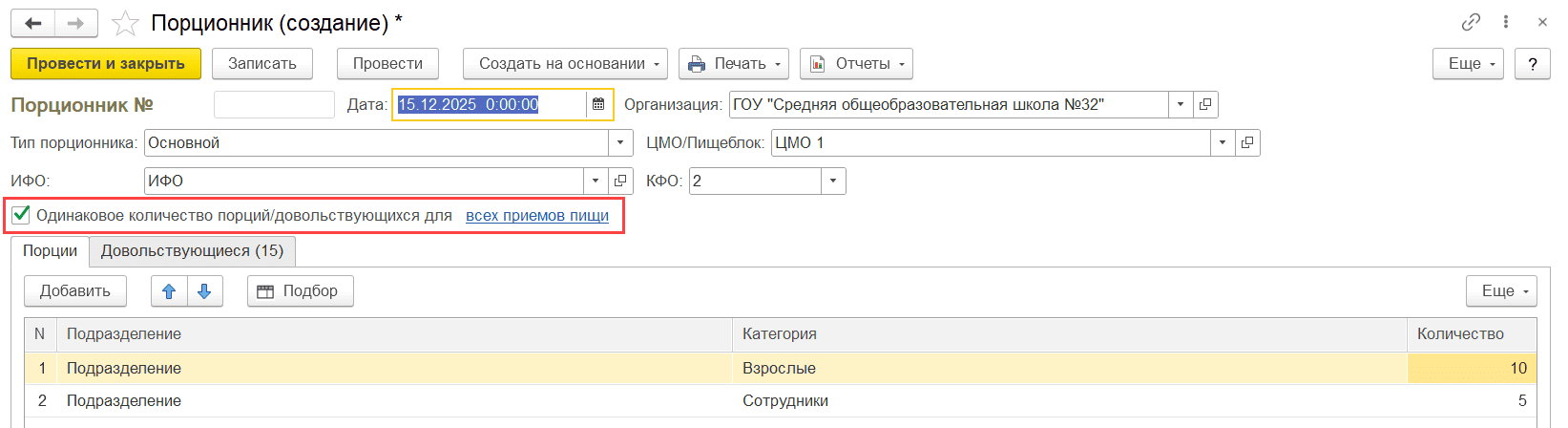This screenshot has height=428, width=1568.
Task: Open the organization record via open icon
Action: [1205, 104]
